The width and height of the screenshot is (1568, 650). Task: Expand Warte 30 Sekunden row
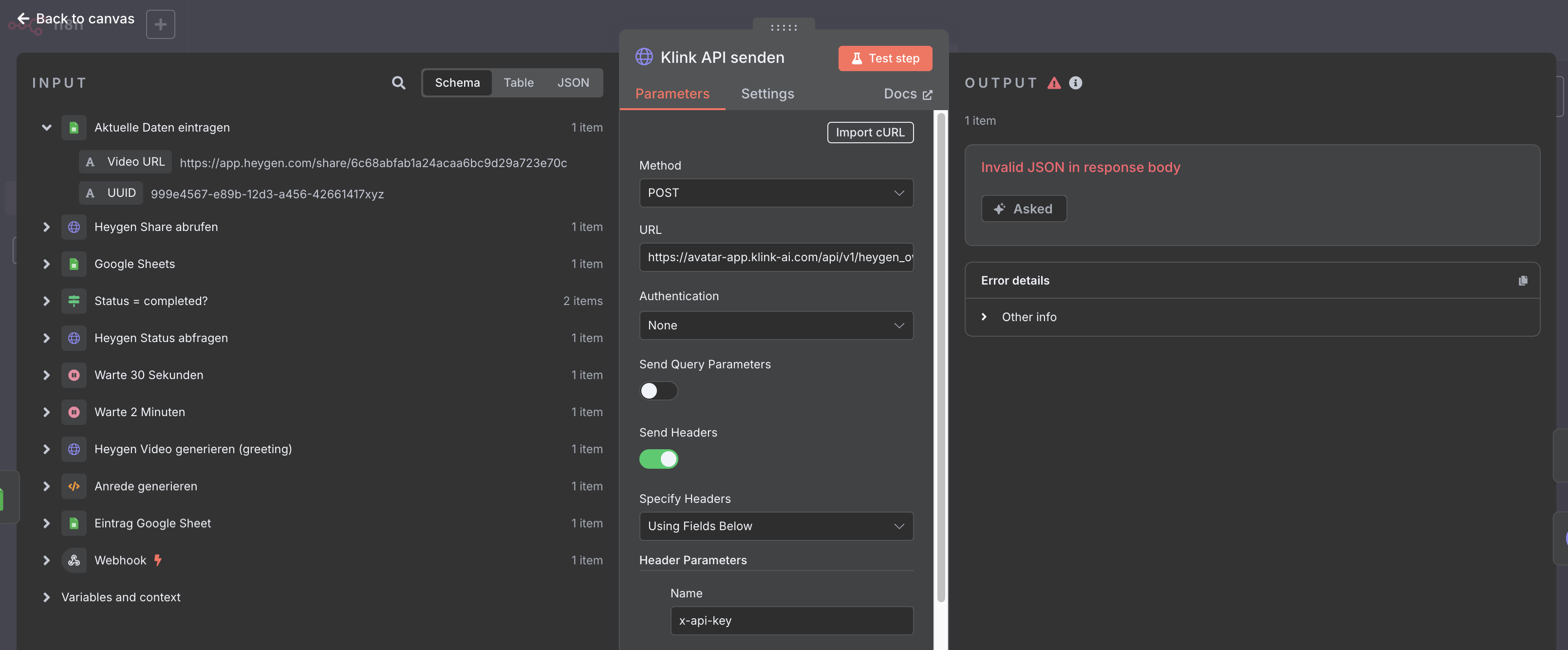[x=46, y=375]
